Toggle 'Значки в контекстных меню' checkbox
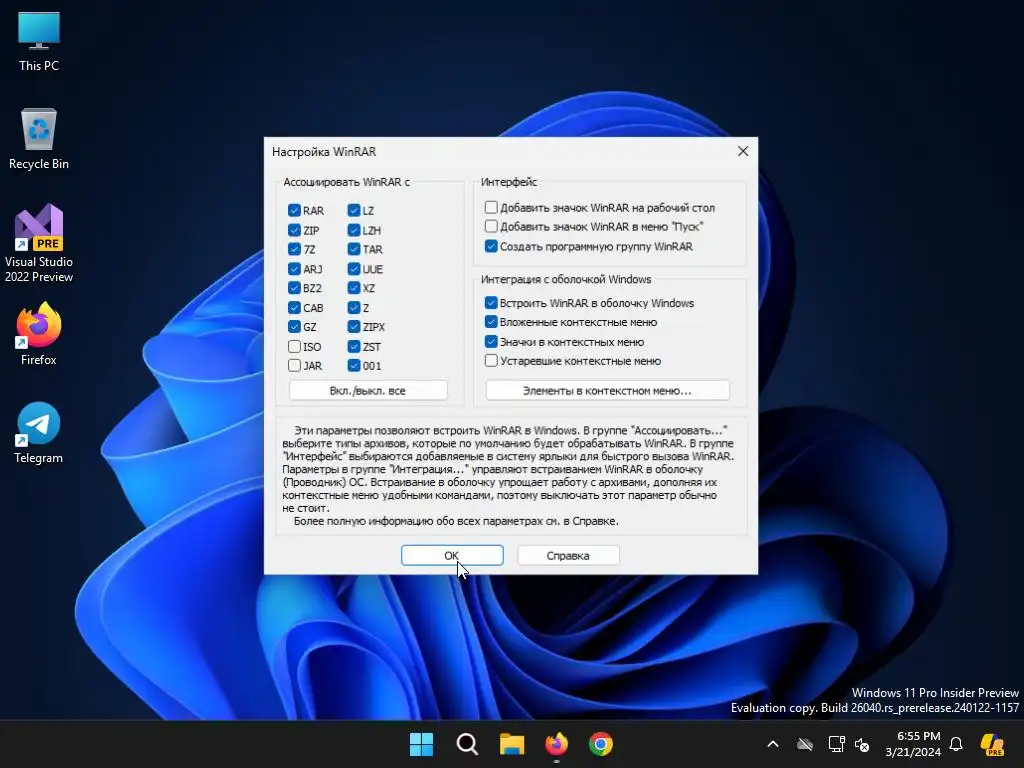The image size is (1024, 768). [x=491, y=341]
